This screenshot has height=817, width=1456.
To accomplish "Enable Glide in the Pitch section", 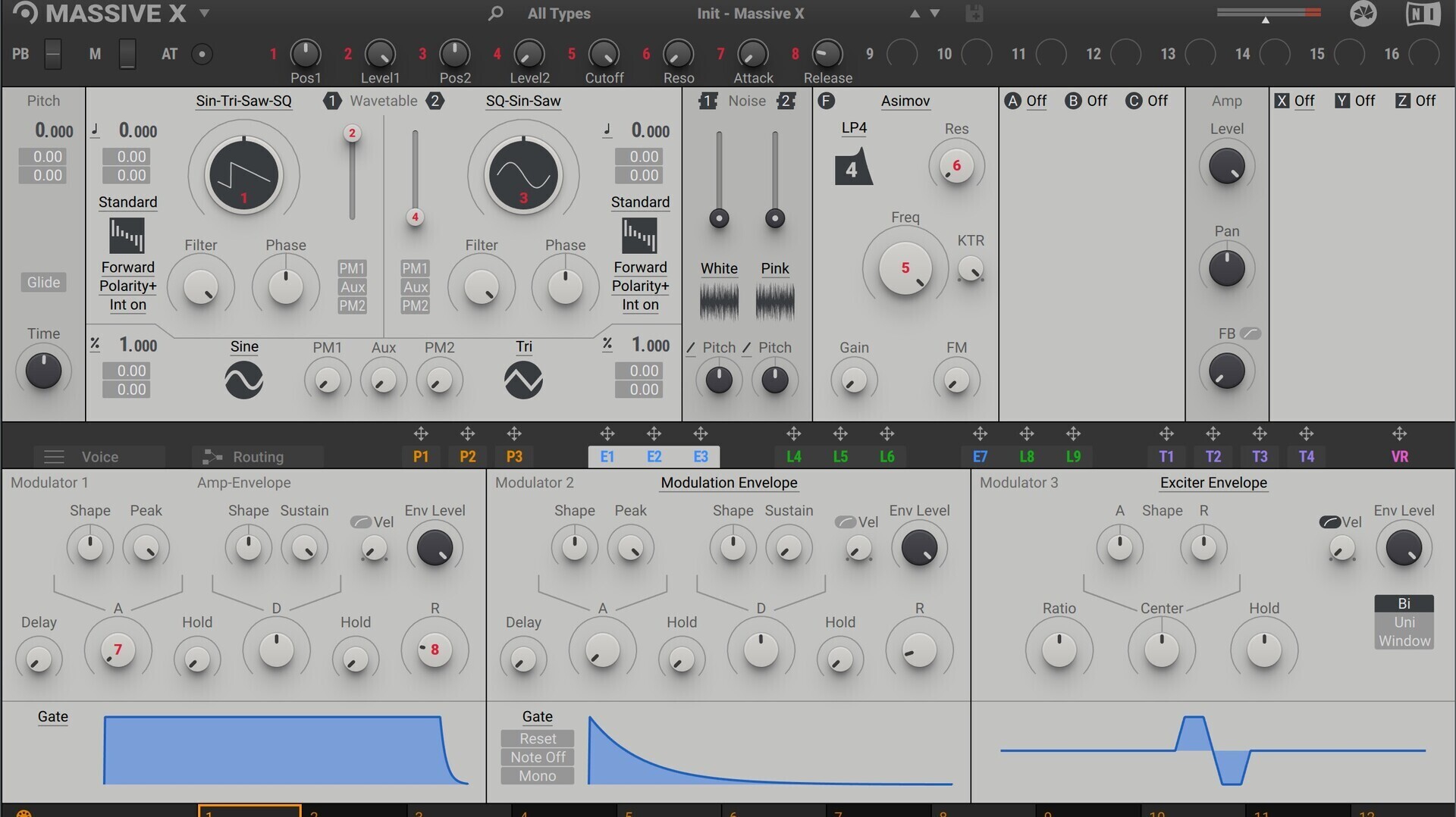I will [43, 282].
